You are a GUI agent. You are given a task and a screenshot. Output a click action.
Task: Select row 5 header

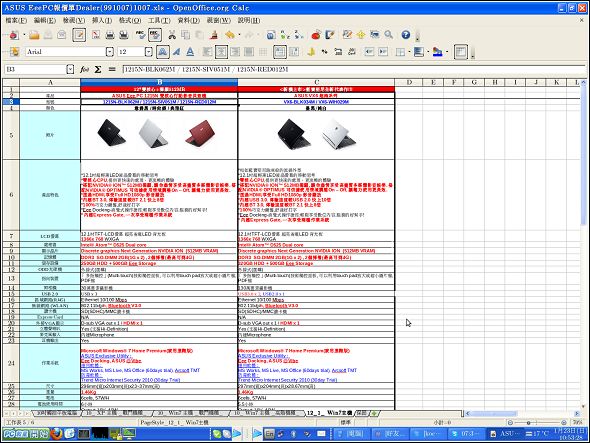pyautogui.click(x=11, y=135)
